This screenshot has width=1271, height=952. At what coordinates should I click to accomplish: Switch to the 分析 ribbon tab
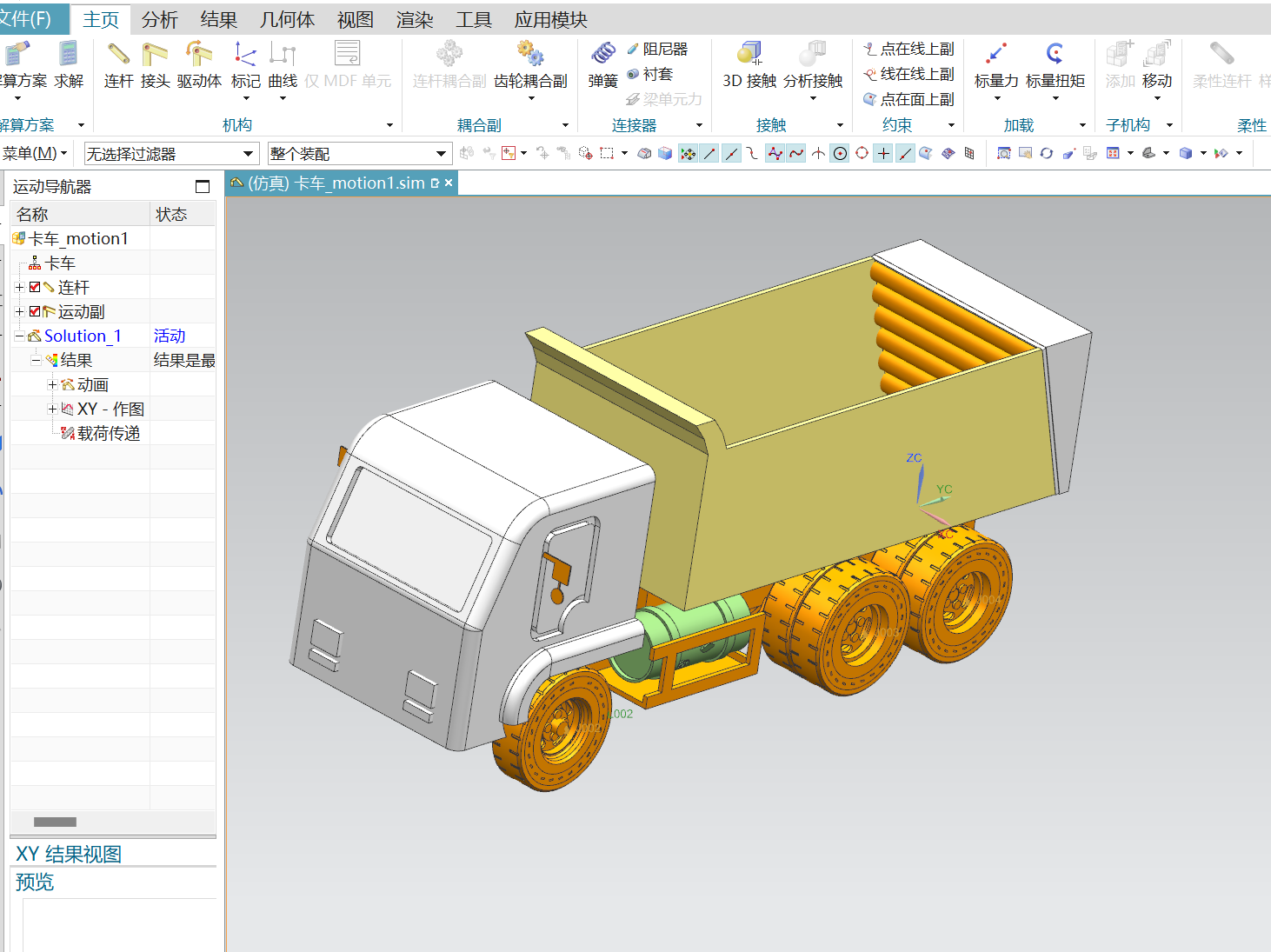pyautogui.click(x=160, y=19)
